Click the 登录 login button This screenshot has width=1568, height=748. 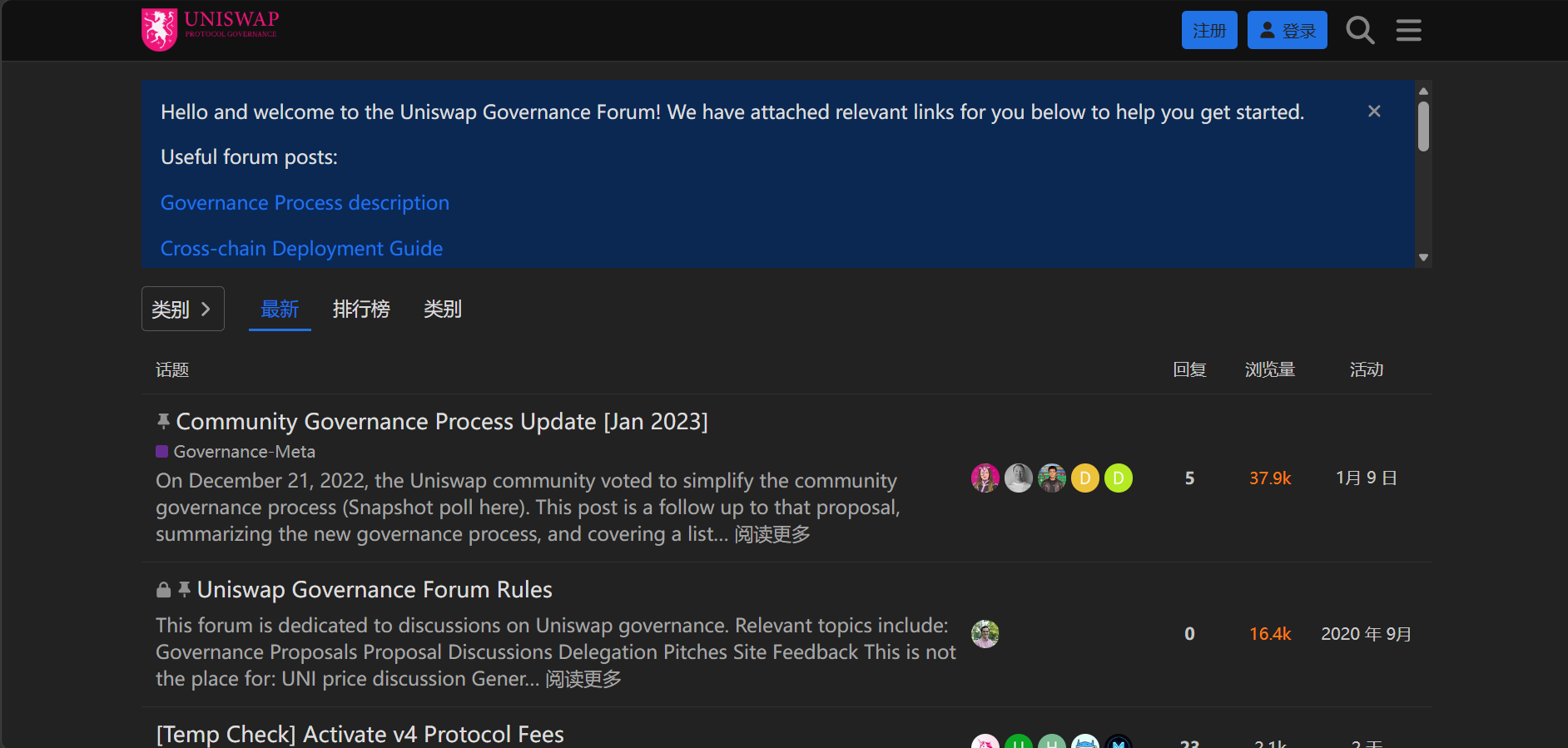1287,30
